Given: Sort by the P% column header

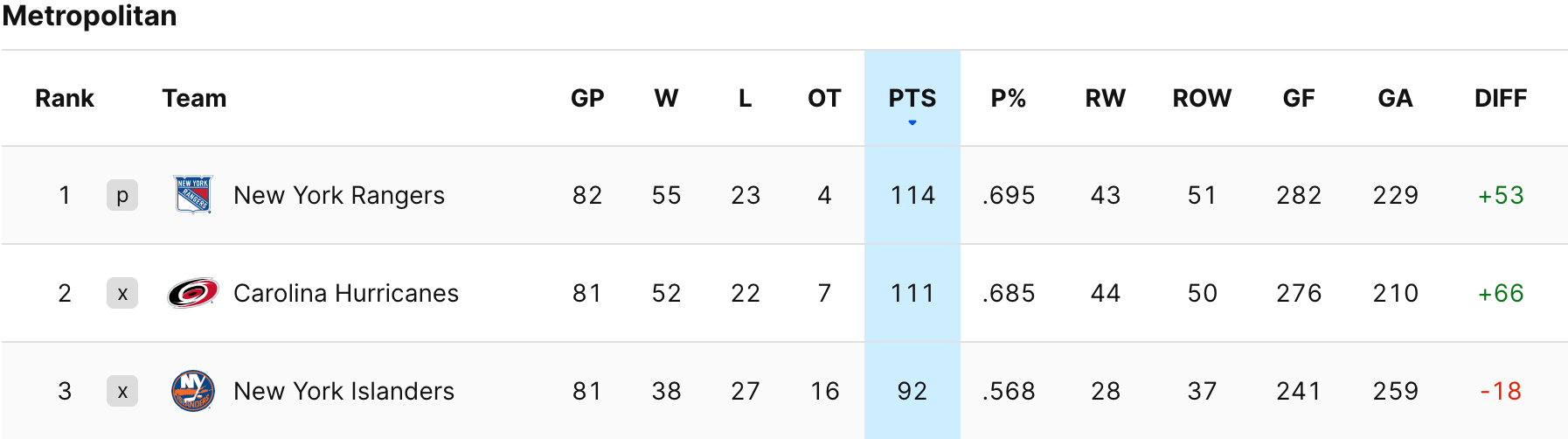Looking at the screenshot, I should [1009, 98].
